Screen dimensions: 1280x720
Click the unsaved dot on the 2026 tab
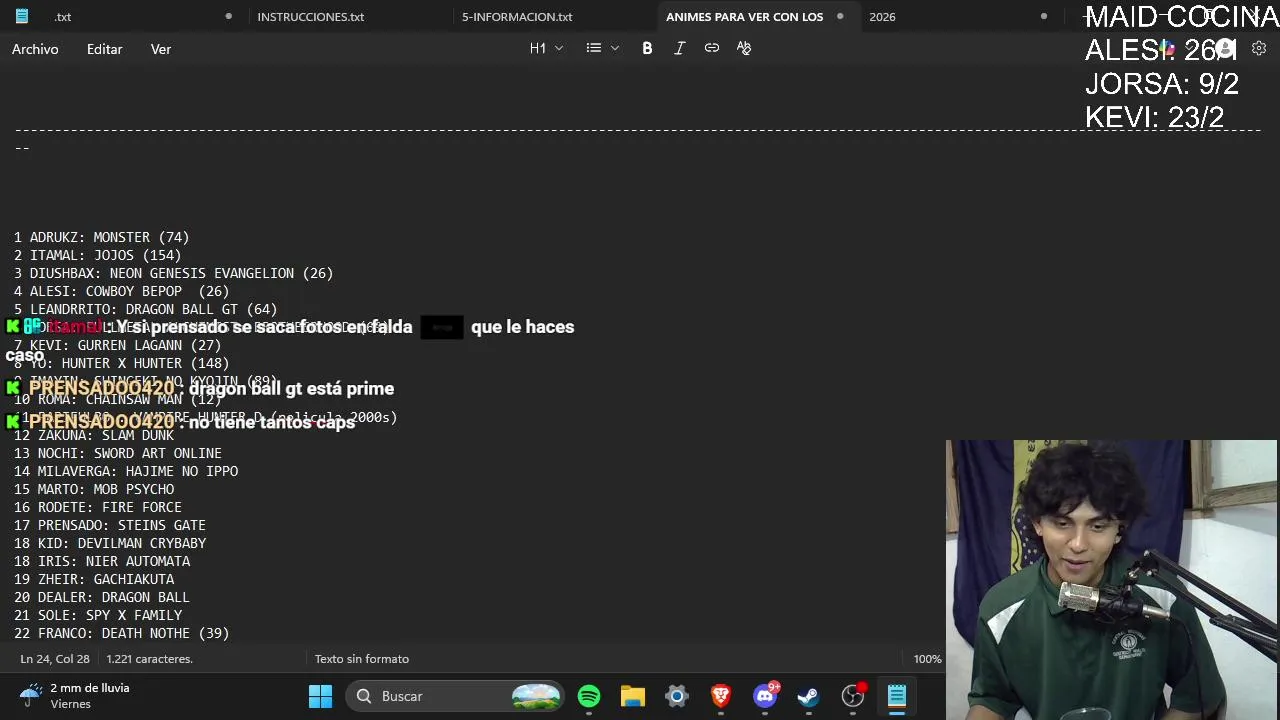point(1044,16)
